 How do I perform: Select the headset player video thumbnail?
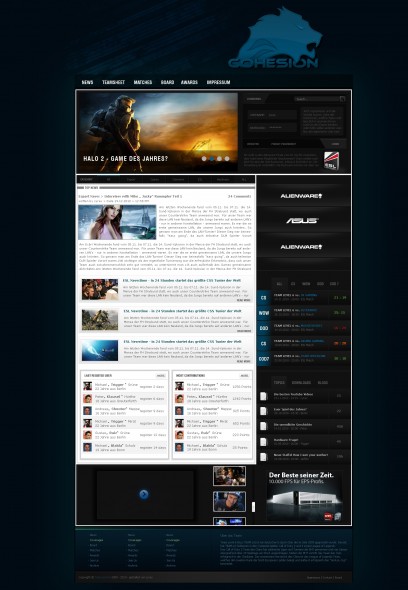[229, 501]
